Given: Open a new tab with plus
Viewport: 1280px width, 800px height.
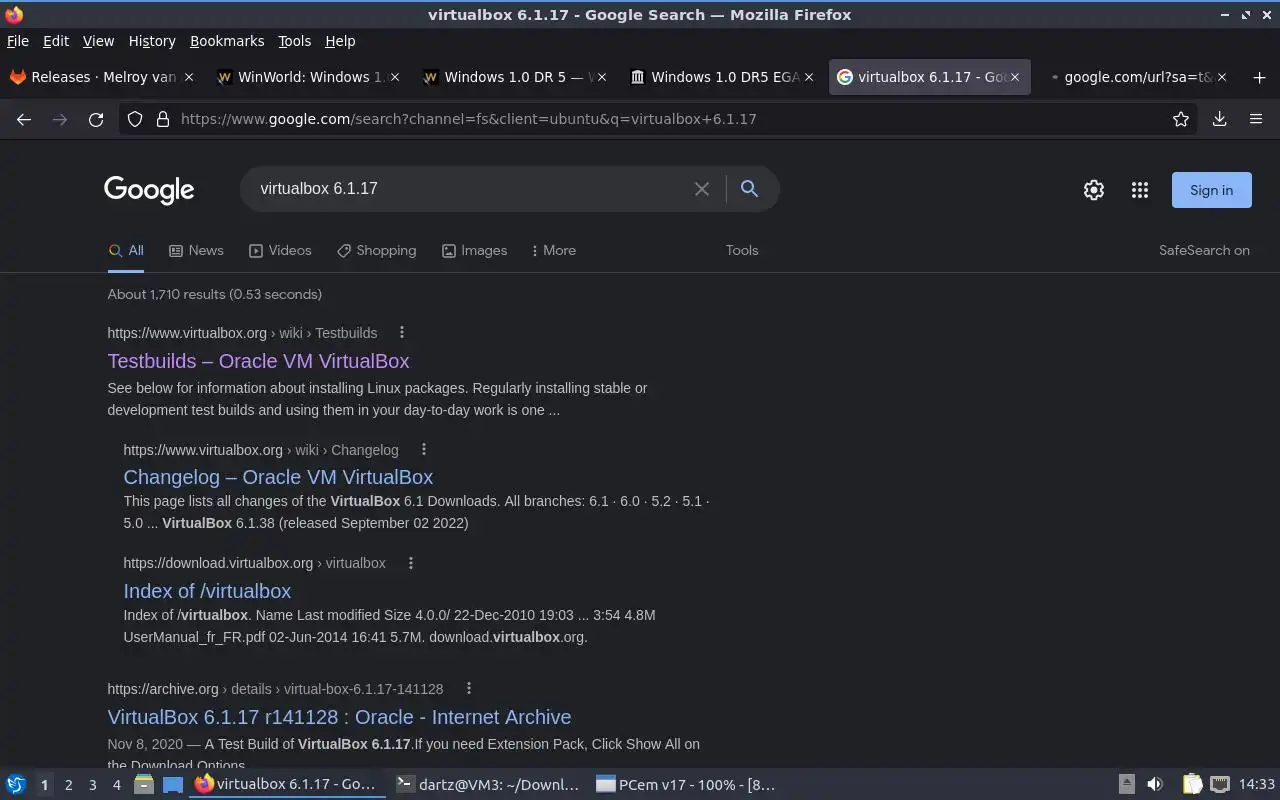Looking at the screenshot, I should [1259, 77].
